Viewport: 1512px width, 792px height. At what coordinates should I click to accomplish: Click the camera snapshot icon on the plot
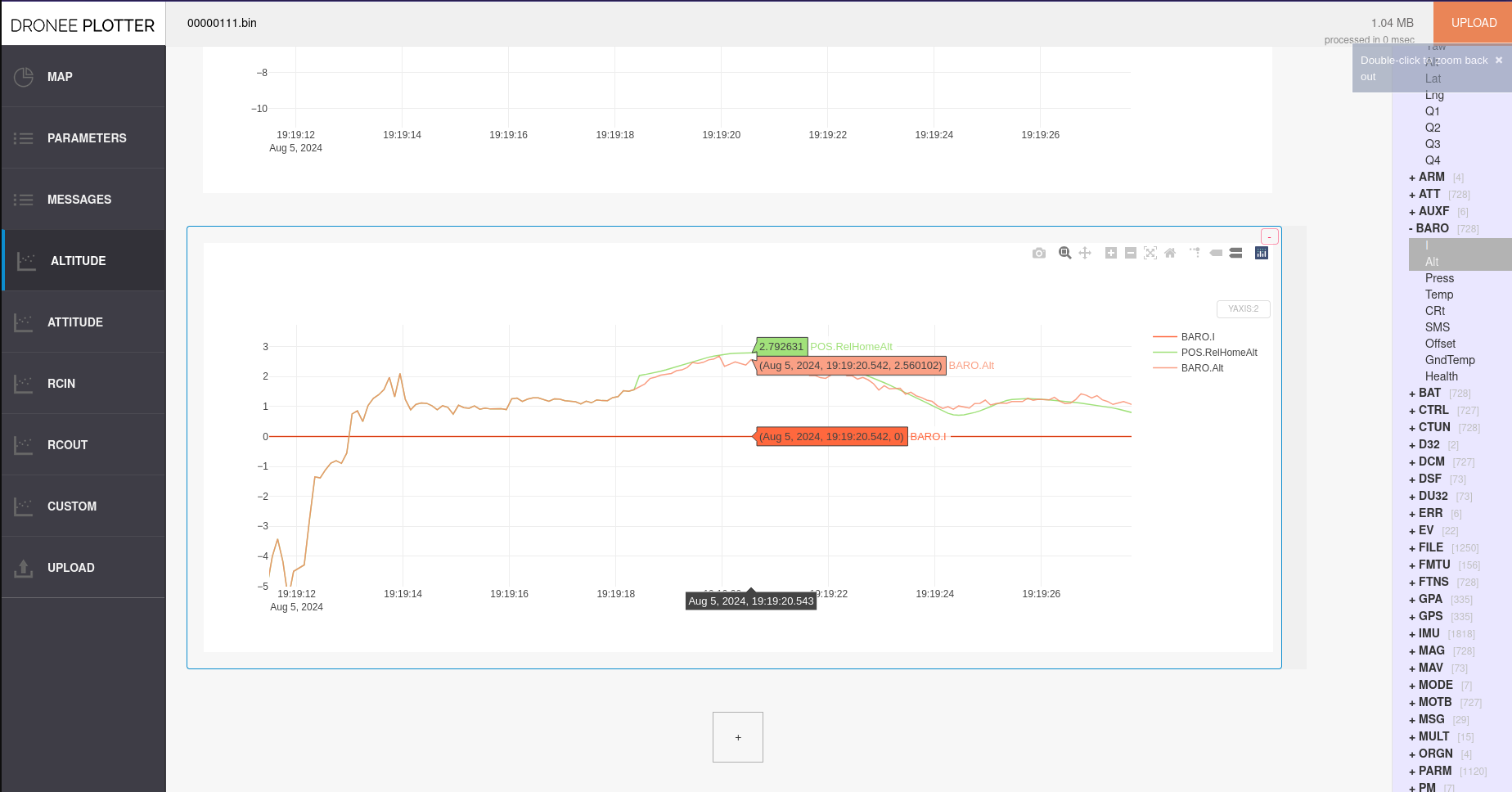pos(1039,253)
